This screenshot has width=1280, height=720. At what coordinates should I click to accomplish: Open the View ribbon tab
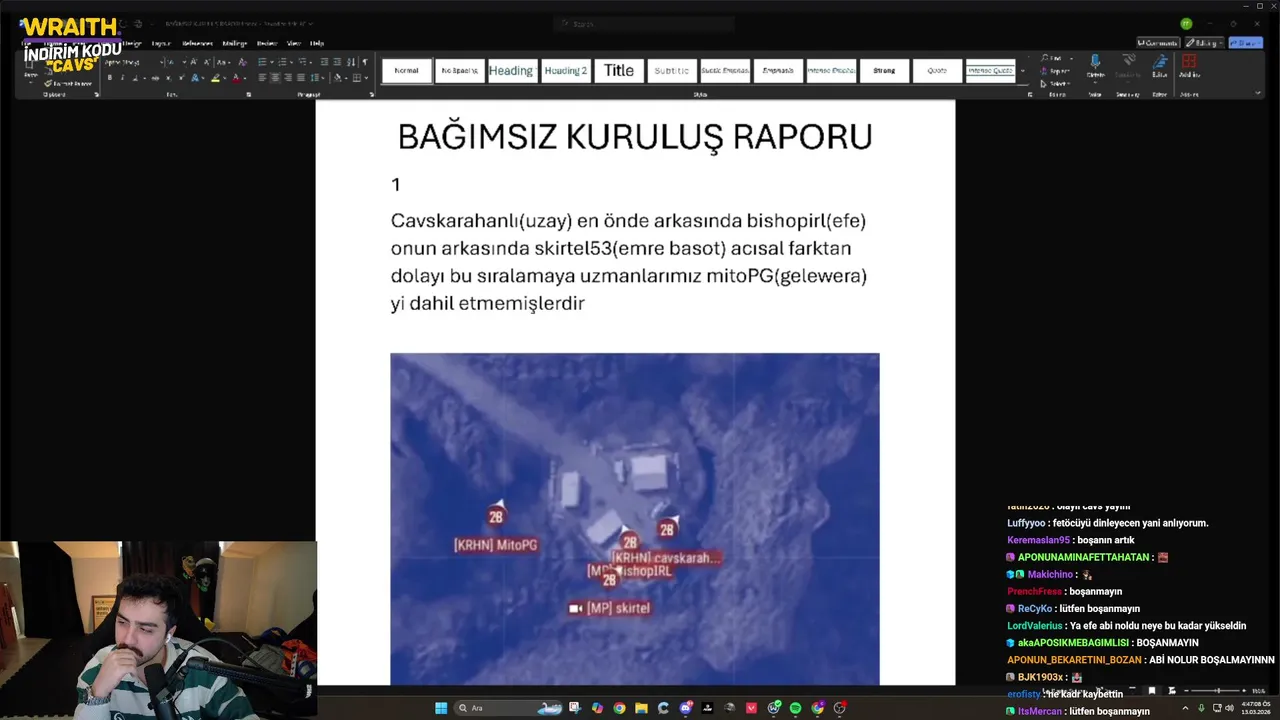294,43
